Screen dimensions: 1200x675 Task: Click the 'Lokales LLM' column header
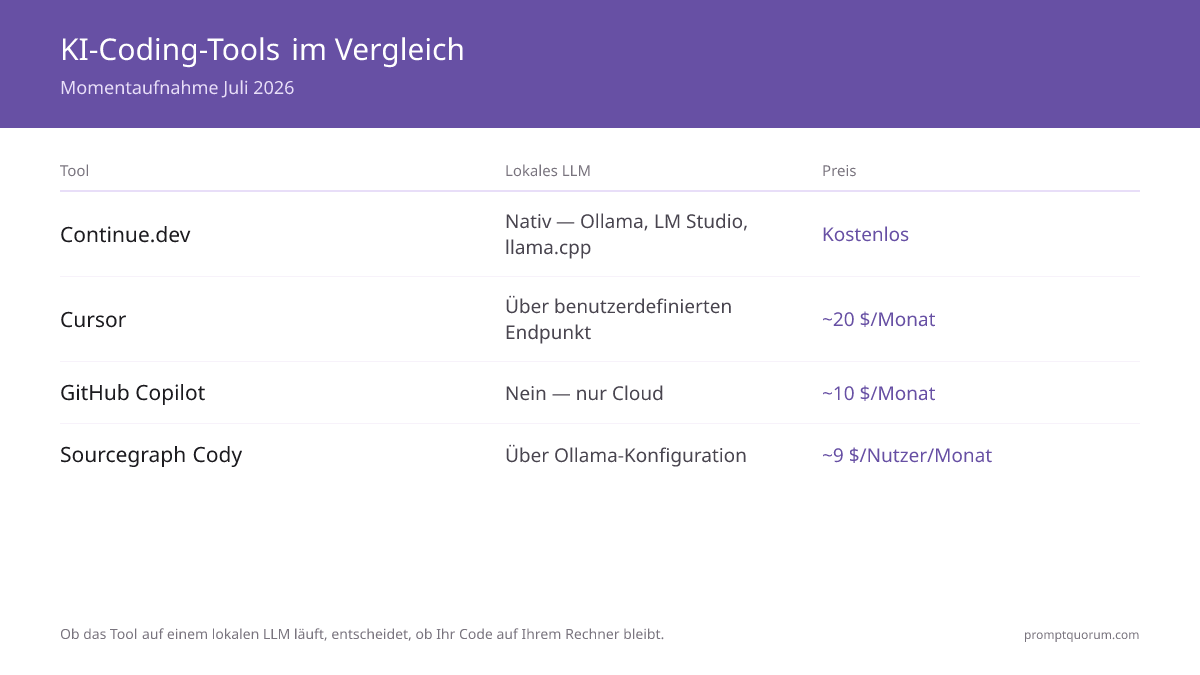pos(548,171)
